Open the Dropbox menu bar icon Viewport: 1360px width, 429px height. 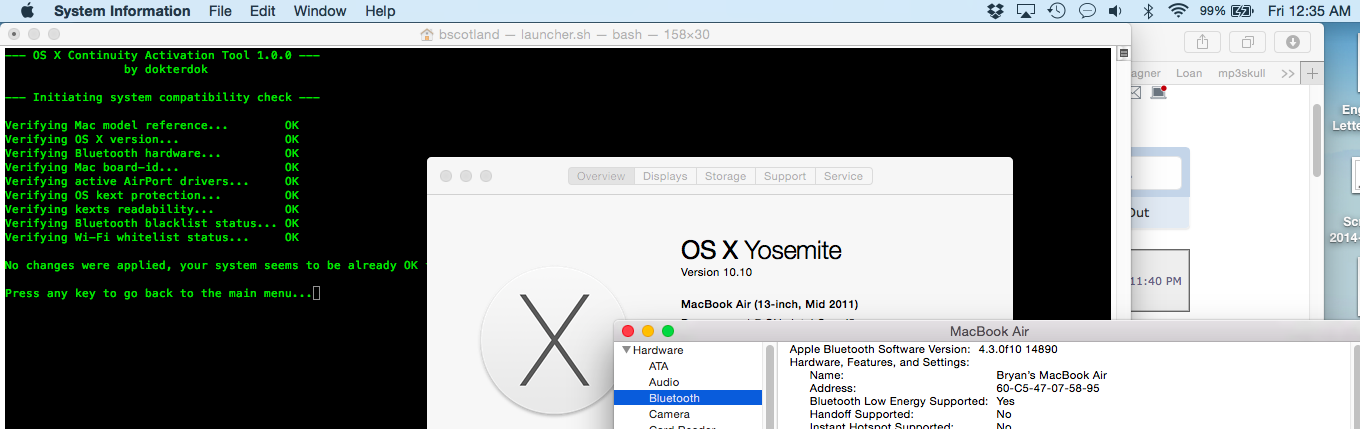click(995, 11)
